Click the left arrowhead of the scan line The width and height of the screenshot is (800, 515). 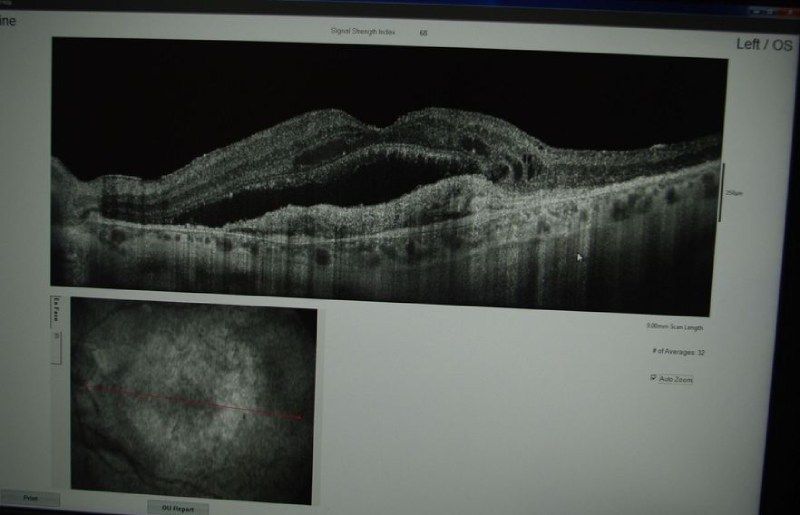tap(87, 384)
